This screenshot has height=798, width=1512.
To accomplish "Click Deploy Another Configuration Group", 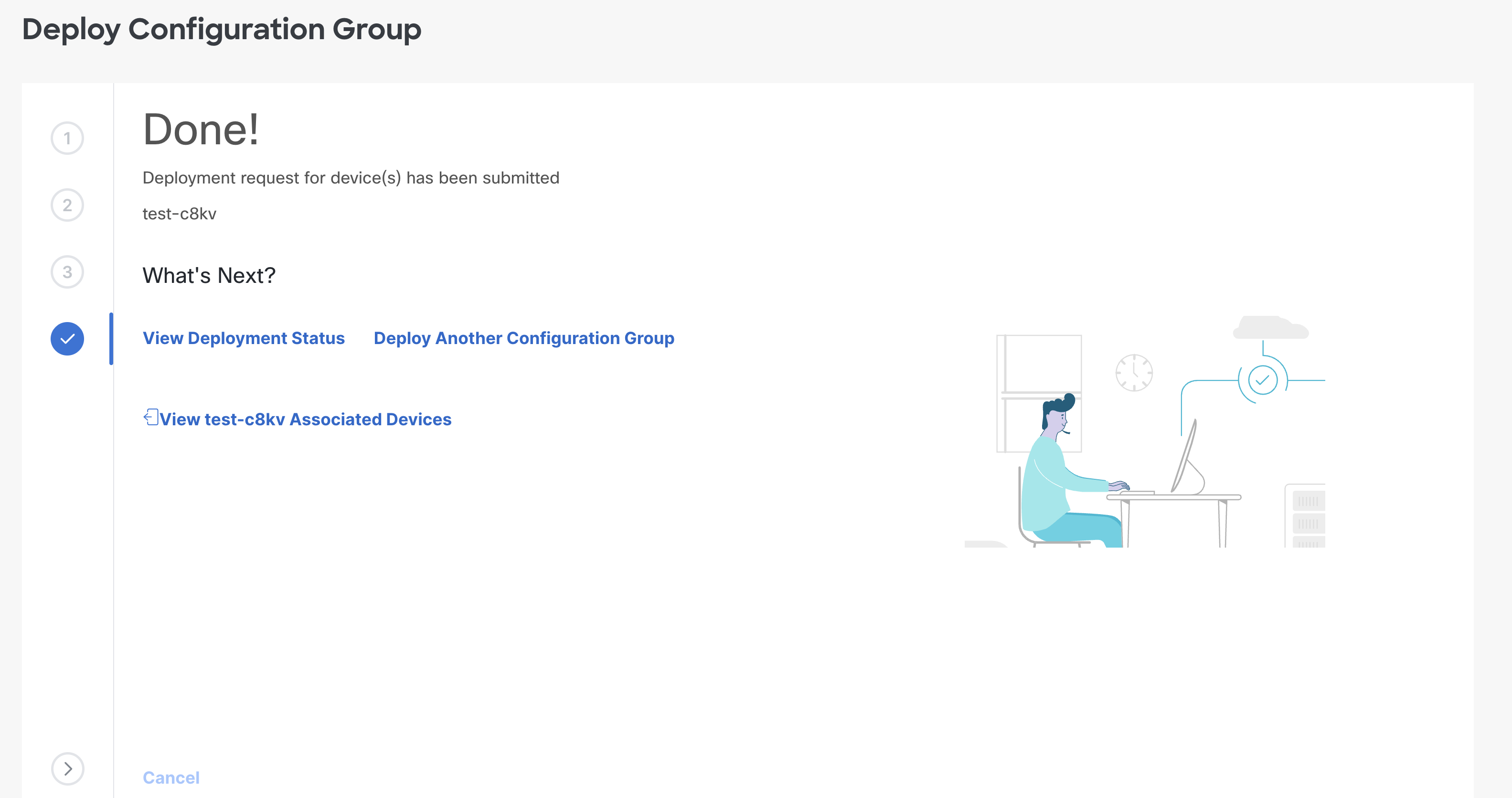I will pos(524,338).
